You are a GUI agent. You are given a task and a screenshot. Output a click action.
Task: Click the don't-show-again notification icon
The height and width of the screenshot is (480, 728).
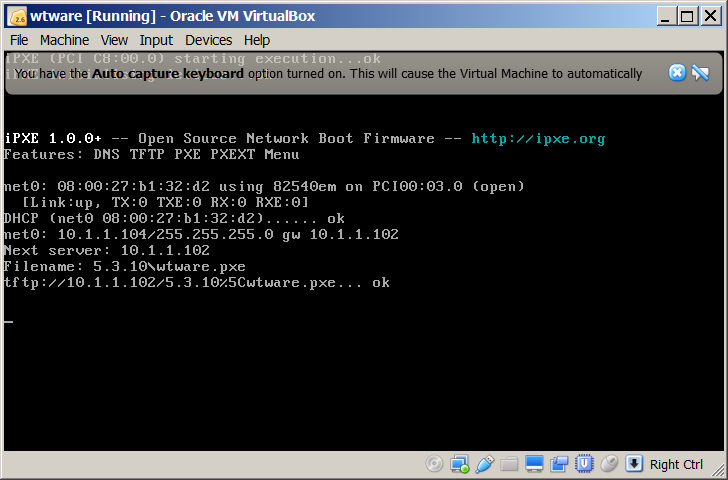coord(700,73)
